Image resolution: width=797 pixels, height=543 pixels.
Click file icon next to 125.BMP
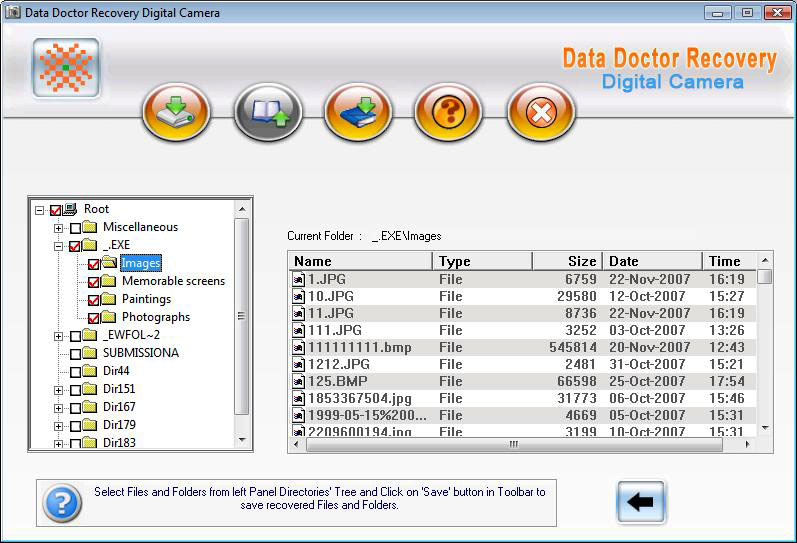coord(299,381)
